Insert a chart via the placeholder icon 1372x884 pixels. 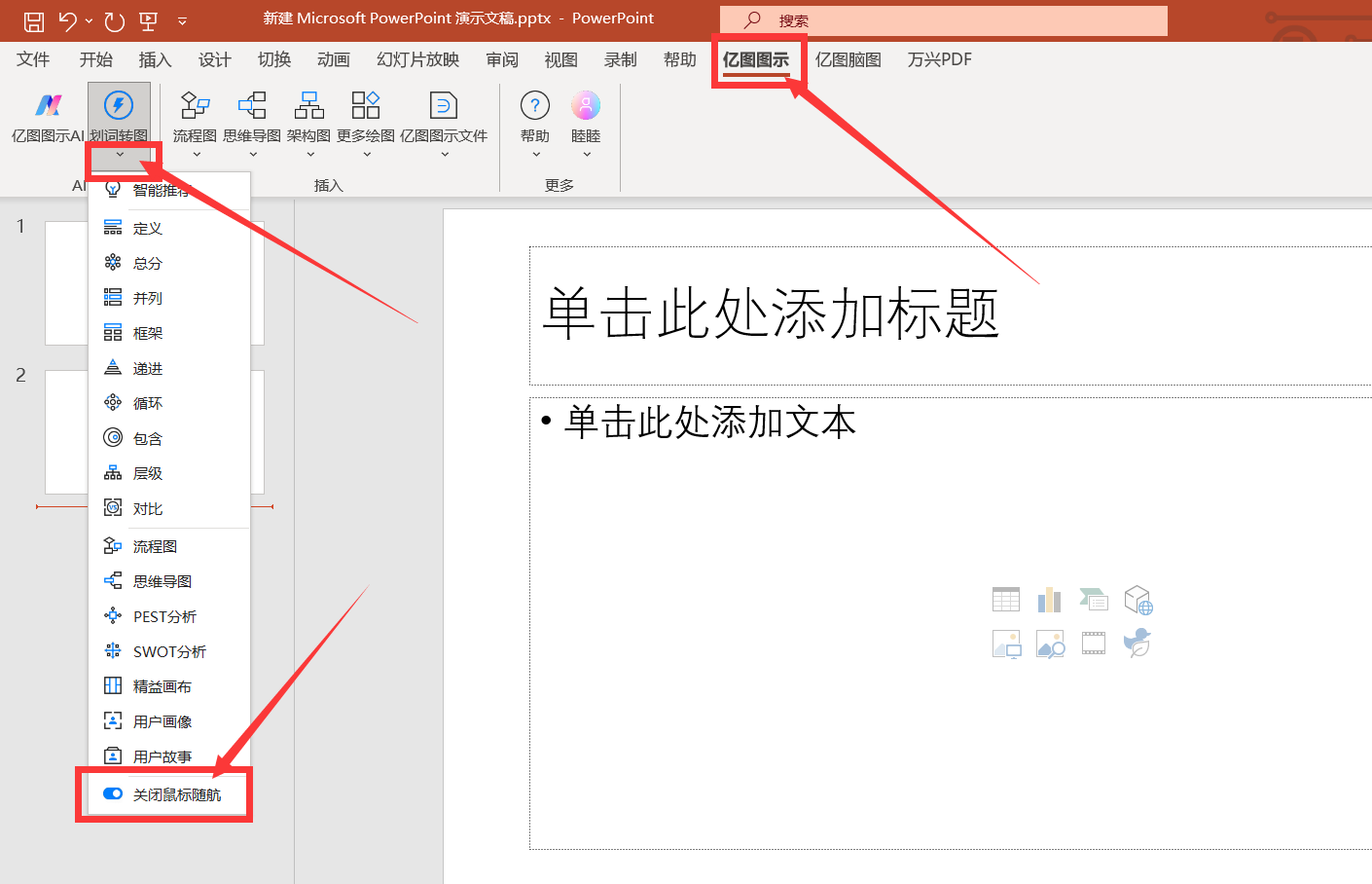coord(1049,599)
